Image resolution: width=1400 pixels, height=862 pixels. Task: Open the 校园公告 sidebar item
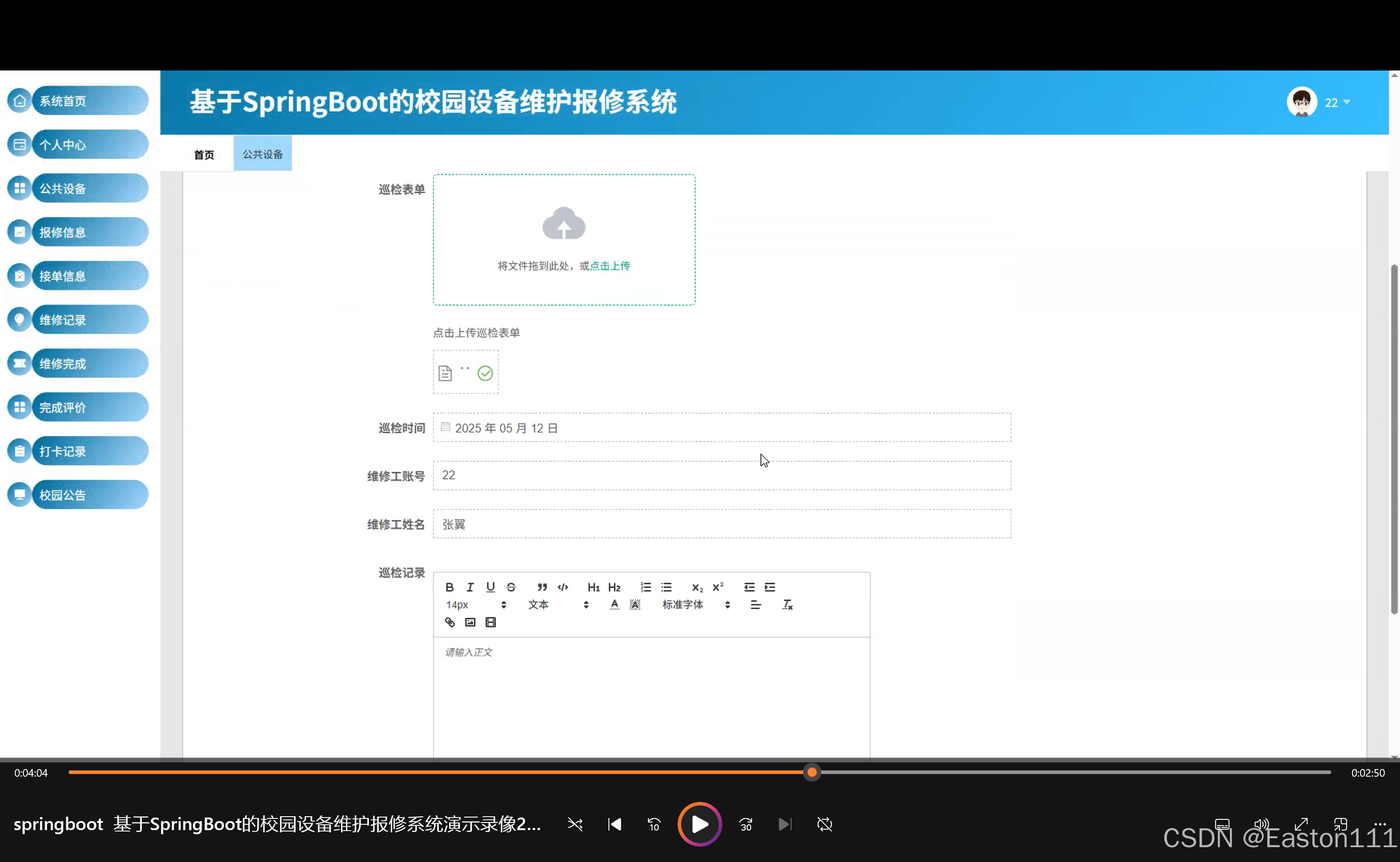point(76,494)
